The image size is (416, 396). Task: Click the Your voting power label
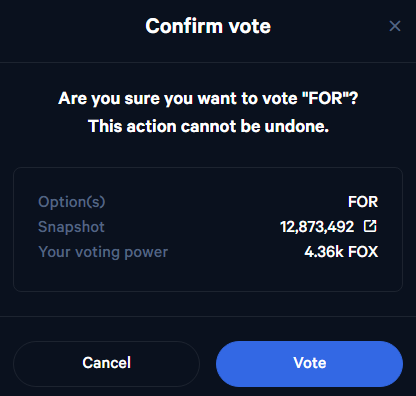(103, 252)
